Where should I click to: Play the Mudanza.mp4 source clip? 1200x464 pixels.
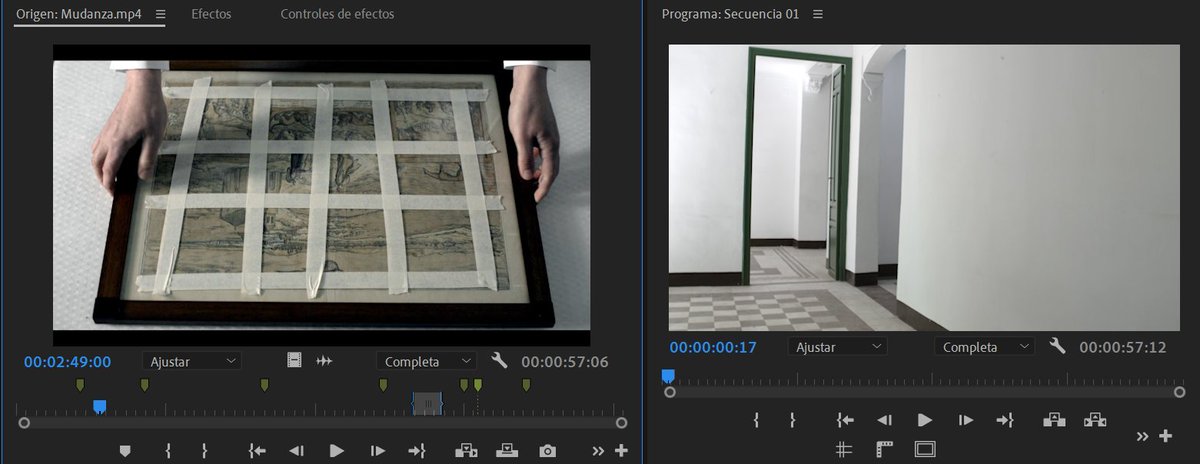[337, 451]
